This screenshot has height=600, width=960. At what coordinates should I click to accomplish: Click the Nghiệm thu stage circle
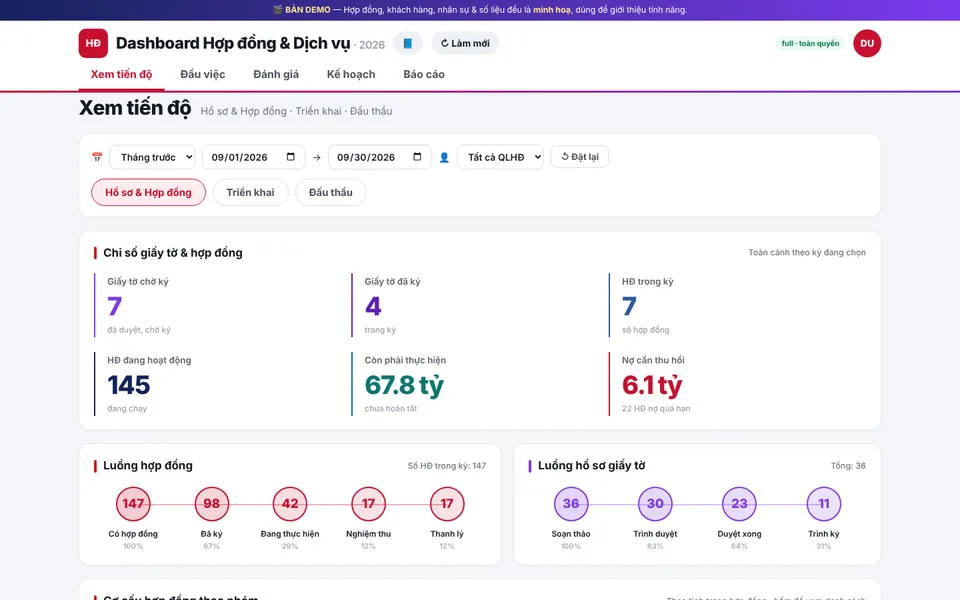(x=368, y=503)
